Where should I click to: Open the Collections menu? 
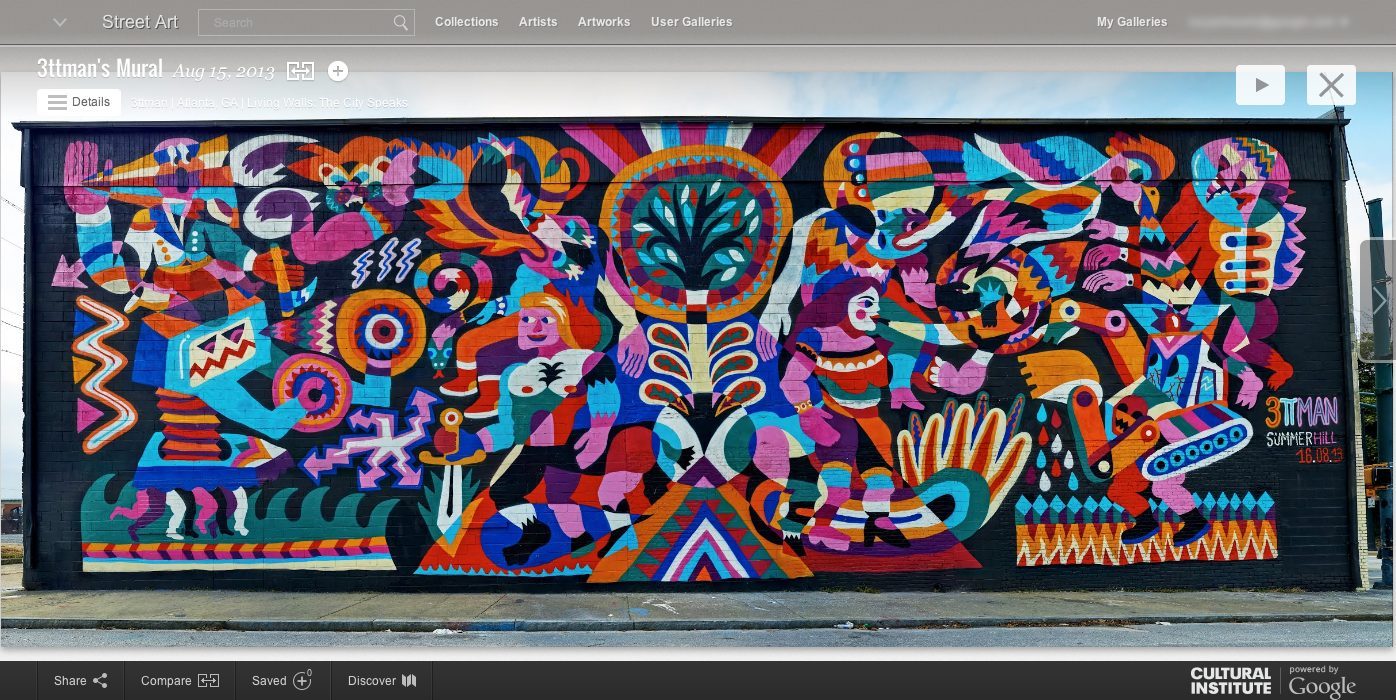(466, 22)
